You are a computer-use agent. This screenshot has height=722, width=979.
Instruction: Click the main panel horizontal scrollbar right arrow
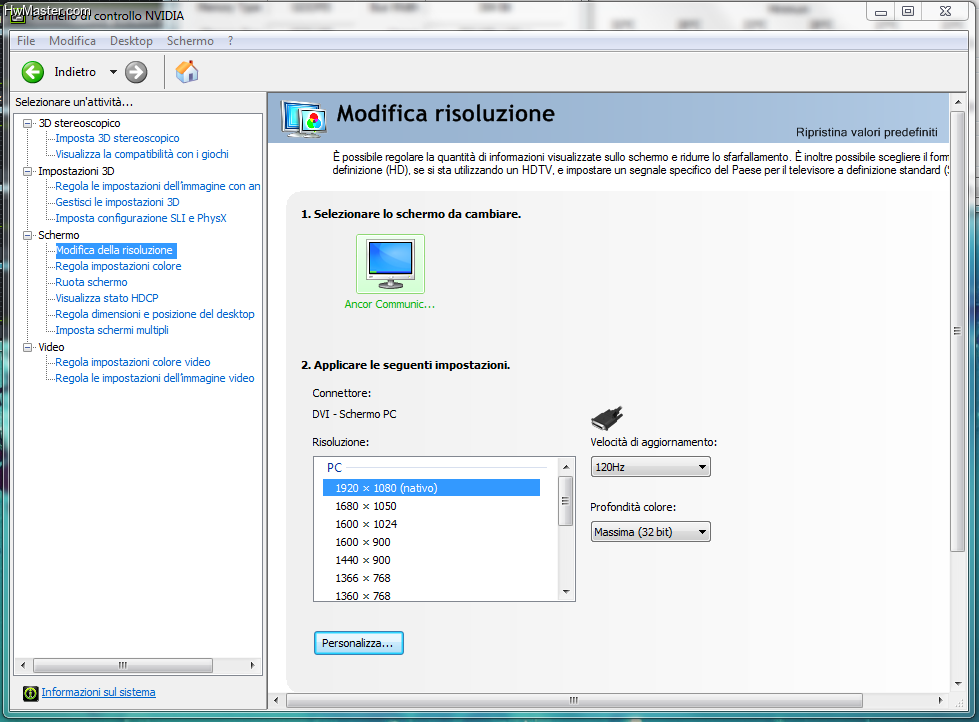pyautogui.click(x=941, y=701)
